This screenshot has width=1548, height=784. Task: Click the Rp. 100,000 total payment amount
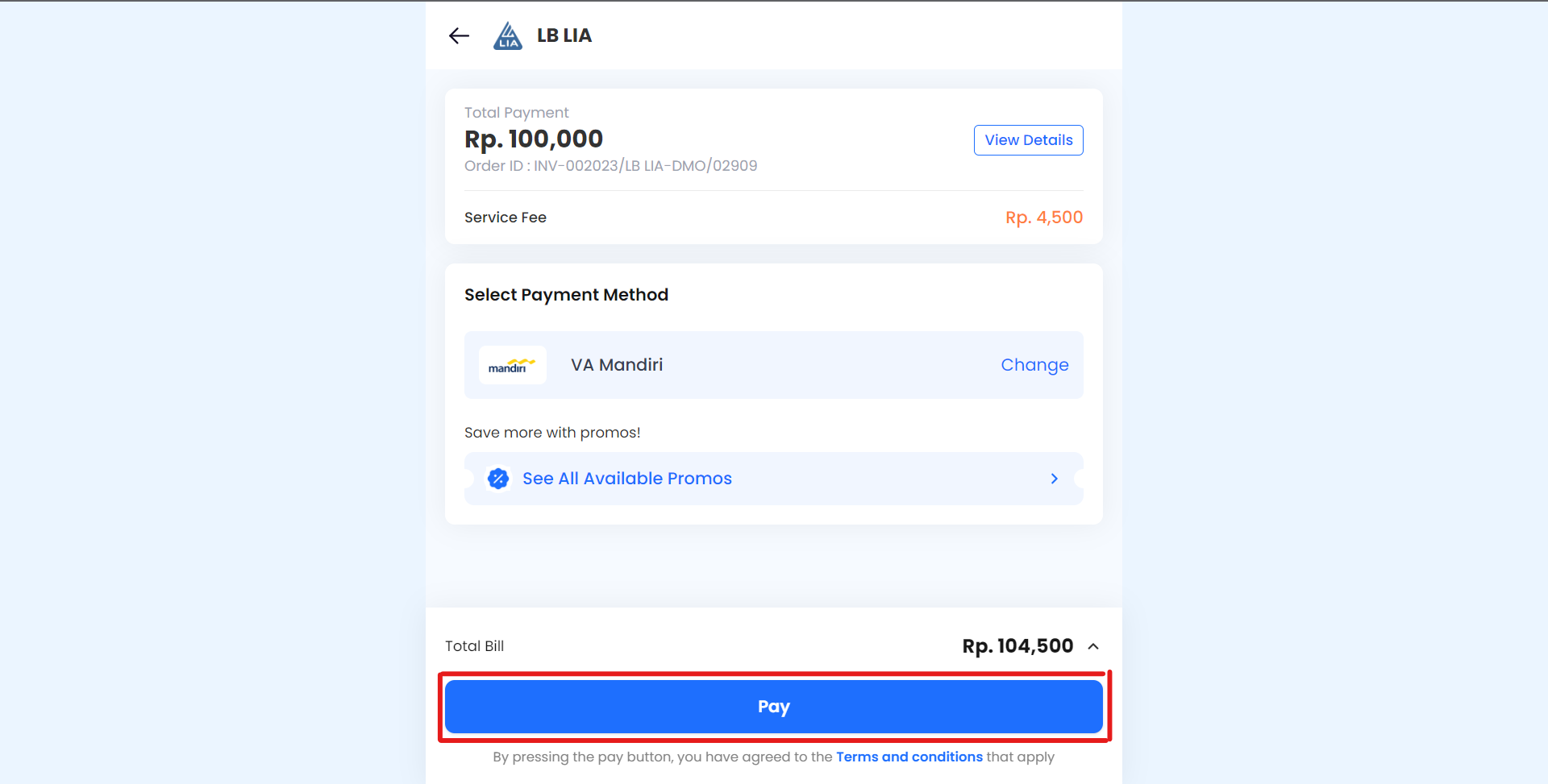point(534,139)
